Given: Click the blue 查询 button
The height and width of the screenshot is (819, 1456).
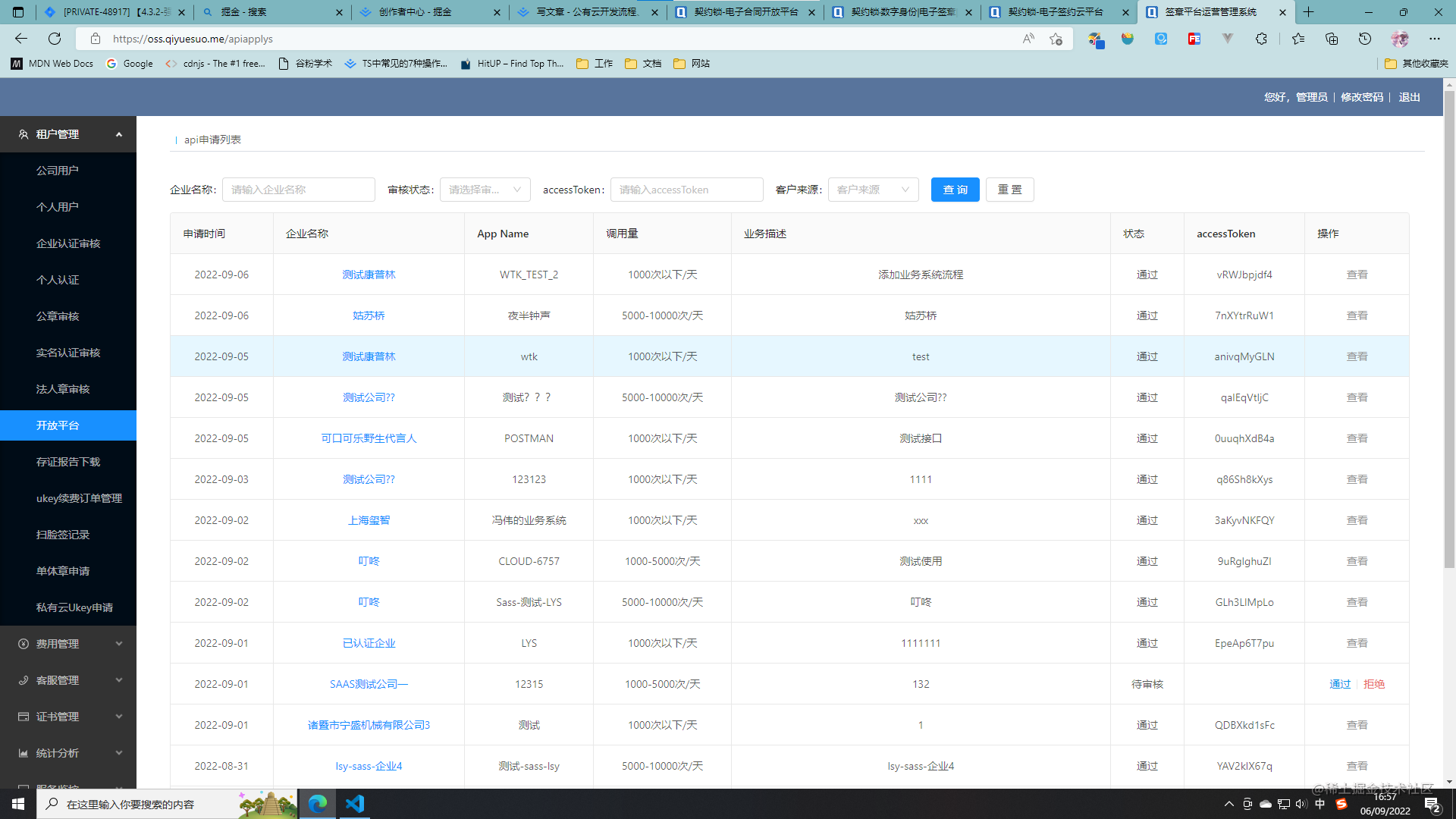Looking at the screenshot, I should point(955,190).
